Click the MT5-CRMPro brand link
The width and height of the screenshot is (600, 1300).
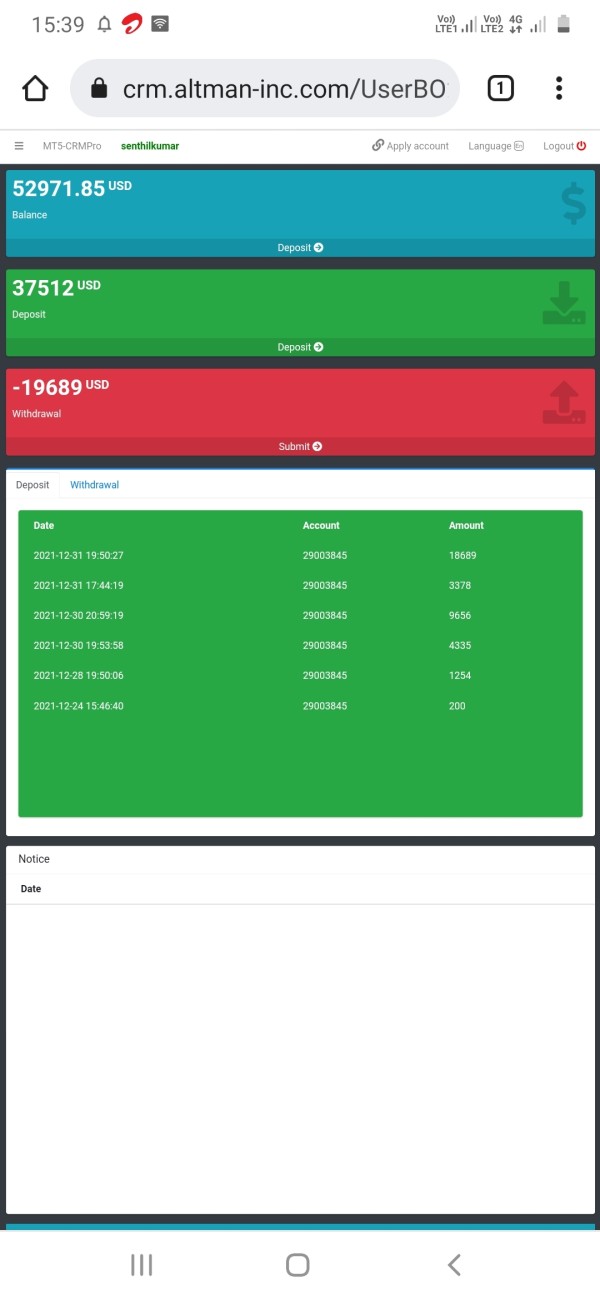[x=72, y=146]
